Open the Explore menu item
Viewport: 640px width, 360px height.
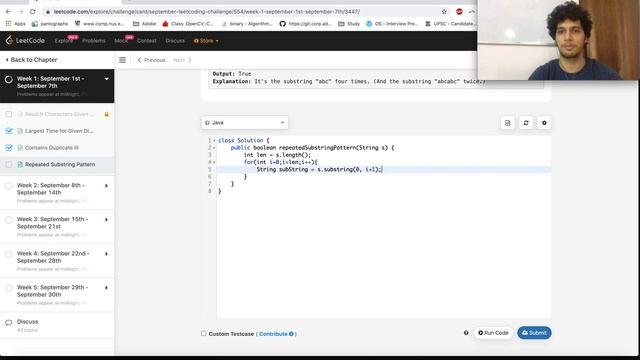point(64,41)
